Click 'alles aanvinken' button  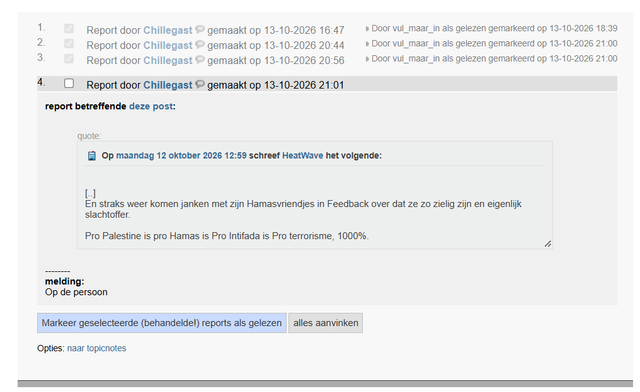[326, 323]
